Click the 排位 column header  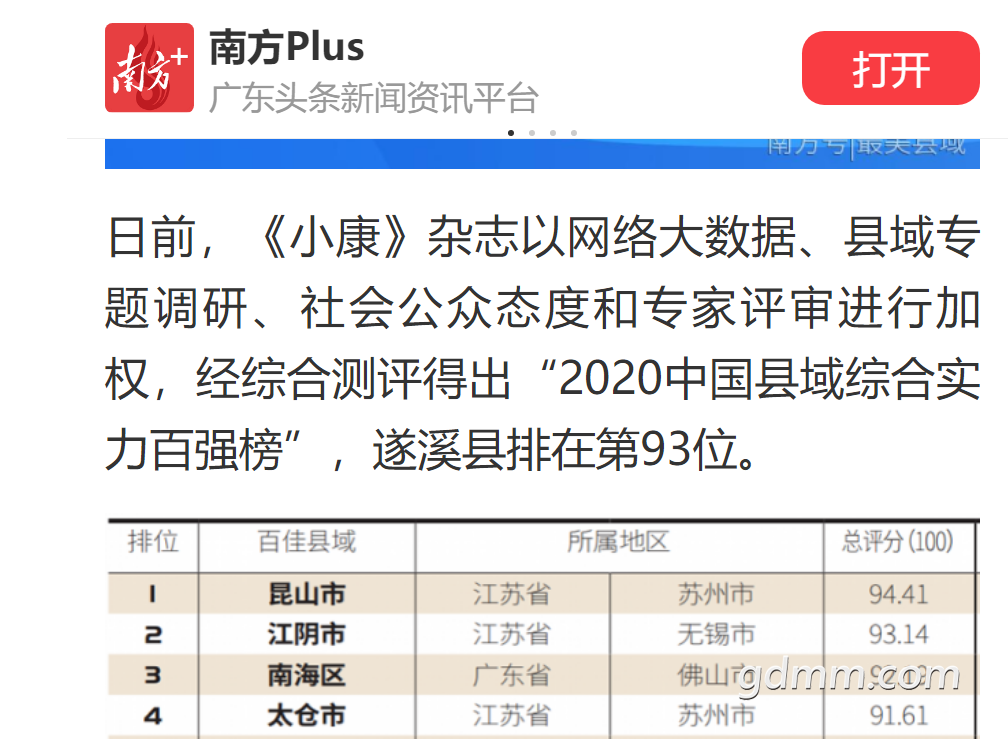click(153, 542)
